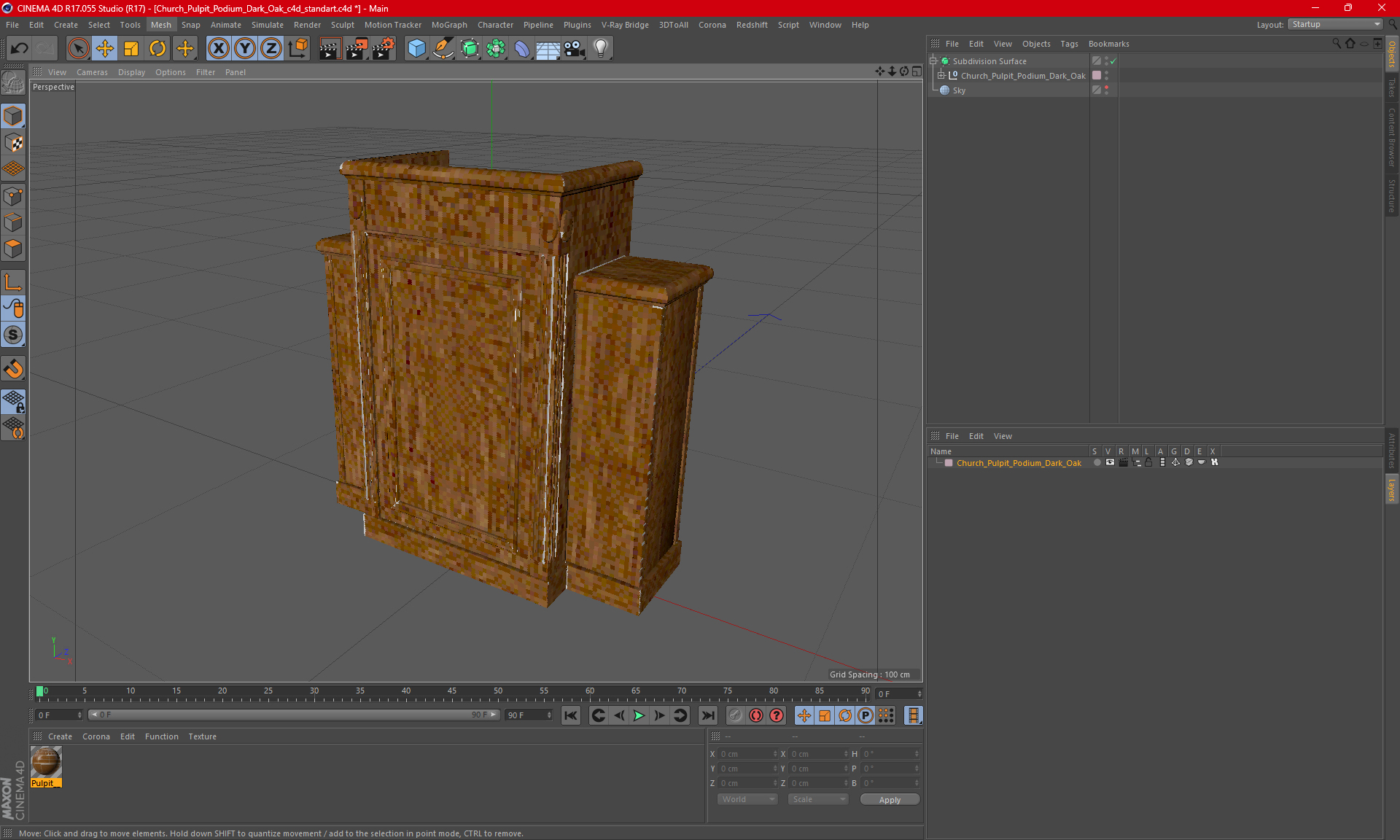Screen dimensions: 1400x840
Task: Open the Display viewport menu
Action: [x=131, y=72]
